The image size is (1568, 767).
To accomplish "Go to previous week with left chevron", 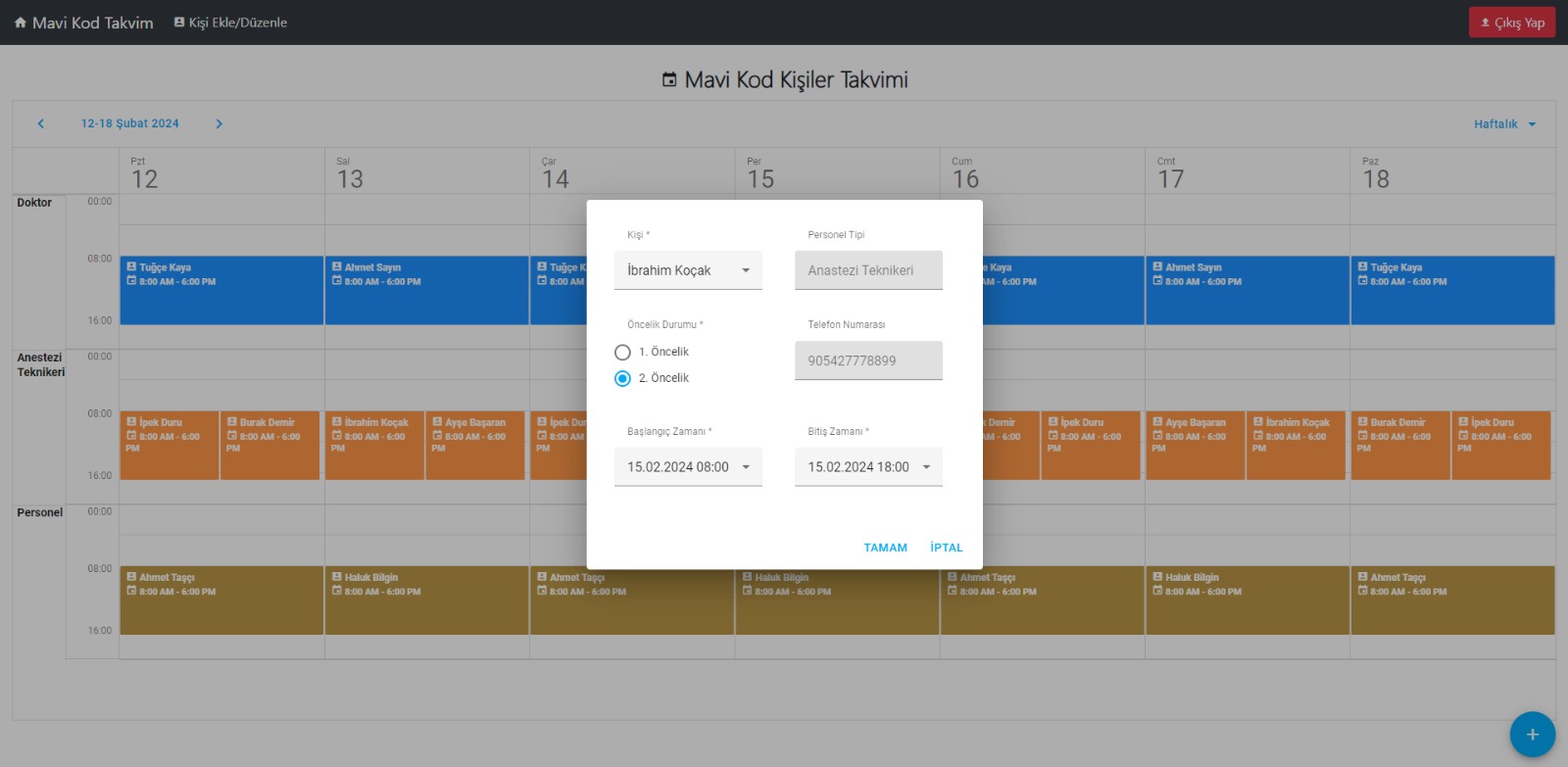I will click(41, 123).
